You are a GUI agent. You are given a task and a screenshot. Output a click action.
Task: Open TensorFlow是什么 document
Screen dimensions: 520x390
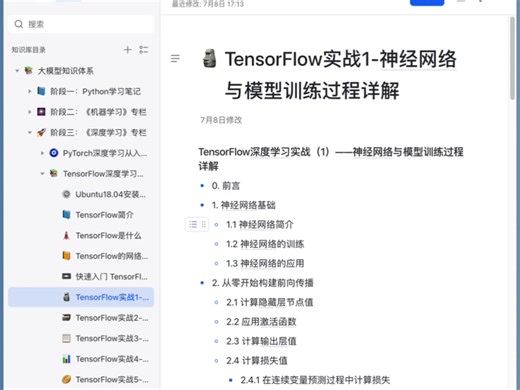click(x=108, y=236)
